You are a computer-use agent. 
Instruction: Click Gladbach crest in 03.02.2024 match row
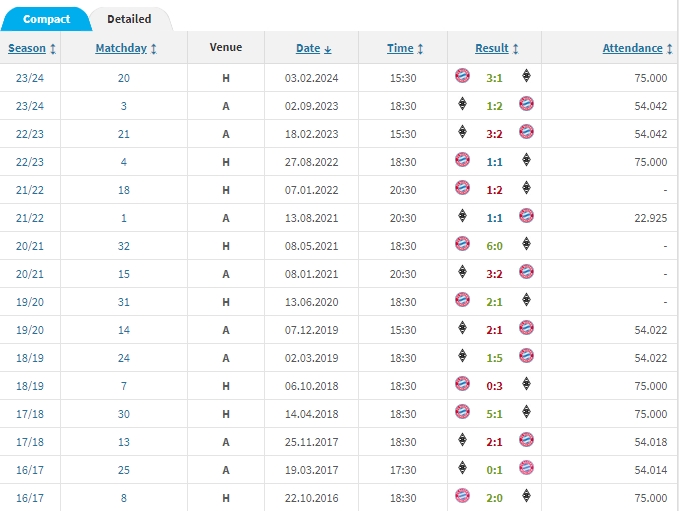[526, 76]
